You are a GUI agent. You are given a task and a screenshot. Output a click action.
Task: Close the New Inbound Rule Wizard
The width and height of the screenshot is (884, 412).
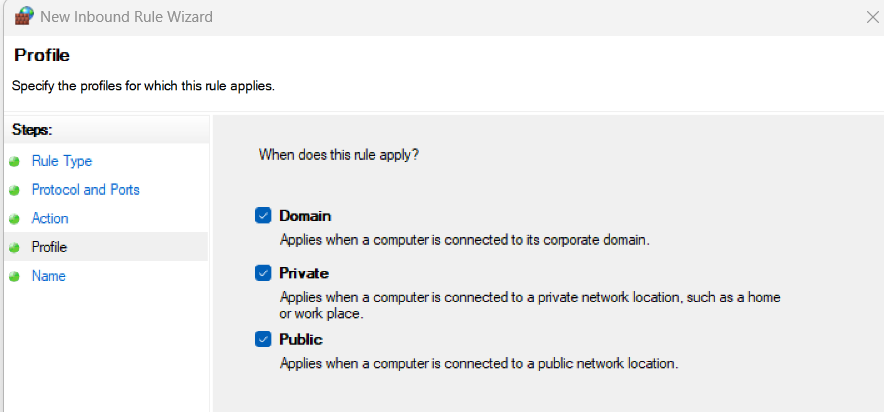869,17
